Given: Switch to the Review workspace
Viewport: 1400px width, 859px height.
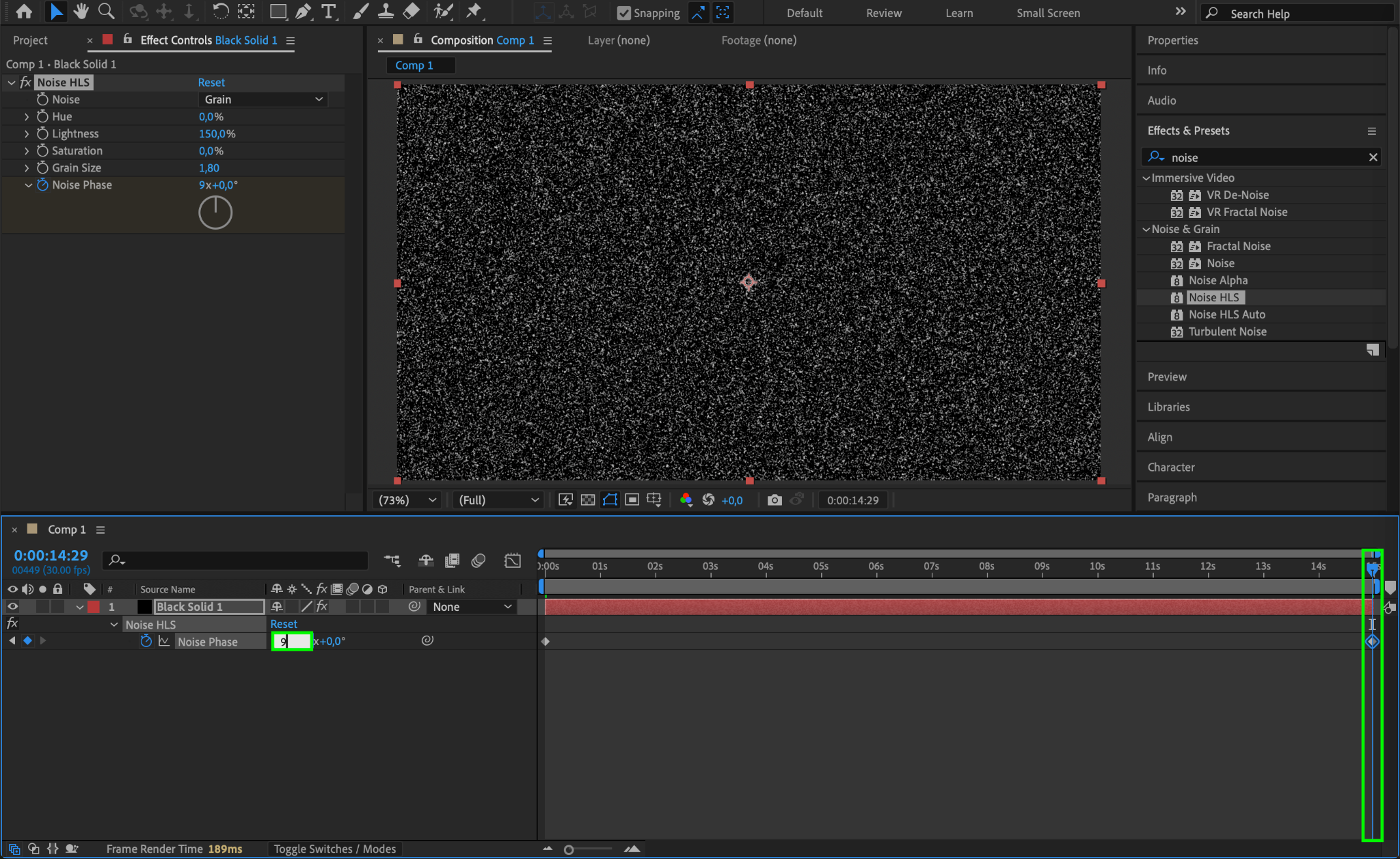Looking at the screenshot, I should tap(883, 13).
